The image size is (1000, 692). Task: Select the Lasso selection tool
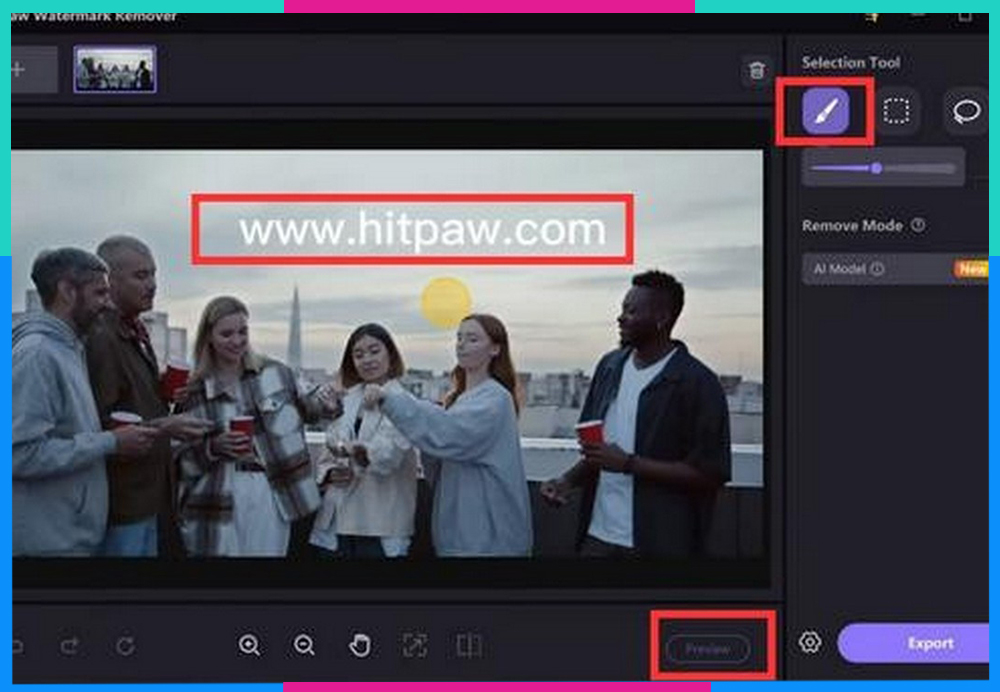point(966,112)
